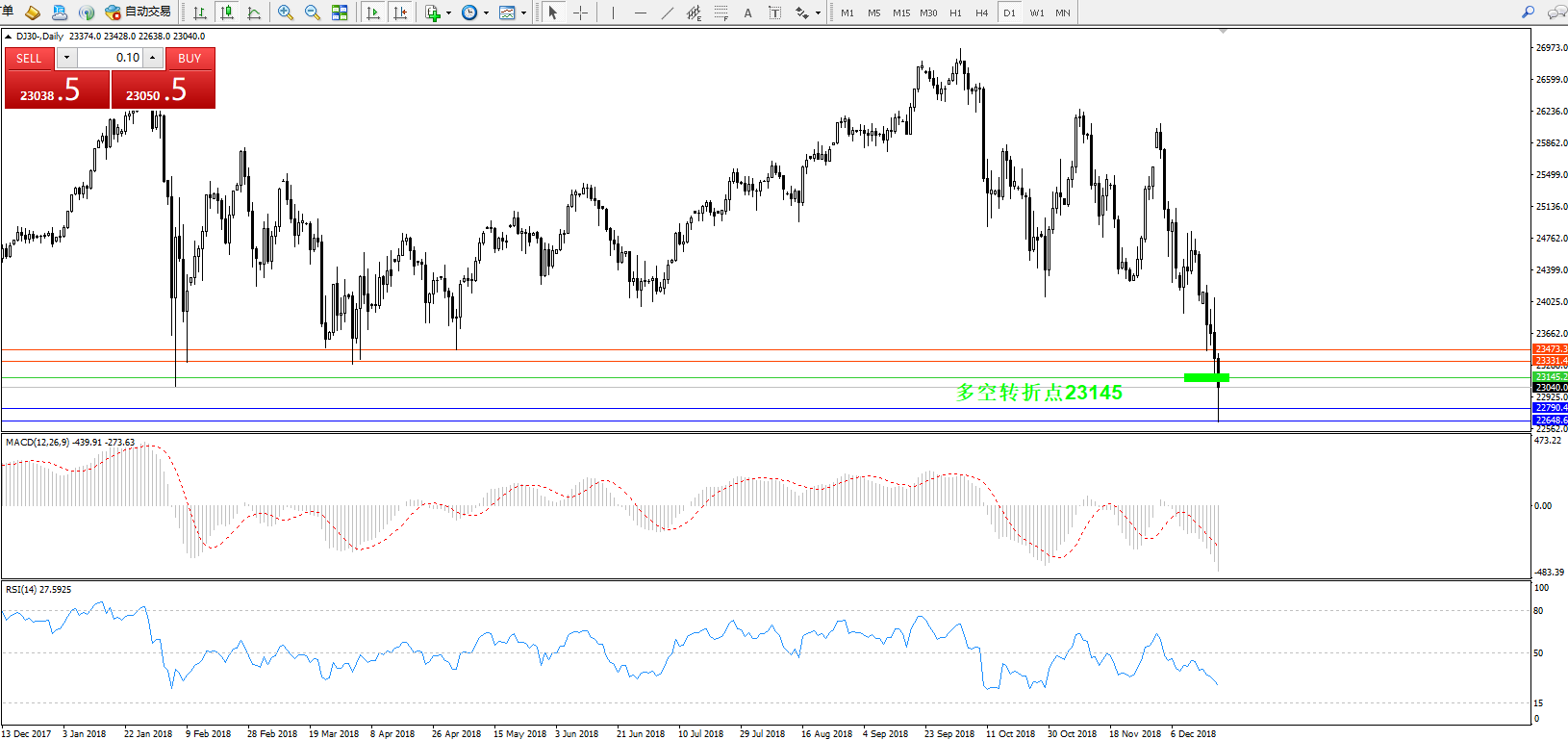Select the vertical line drawing tool

tap(613, 13)
